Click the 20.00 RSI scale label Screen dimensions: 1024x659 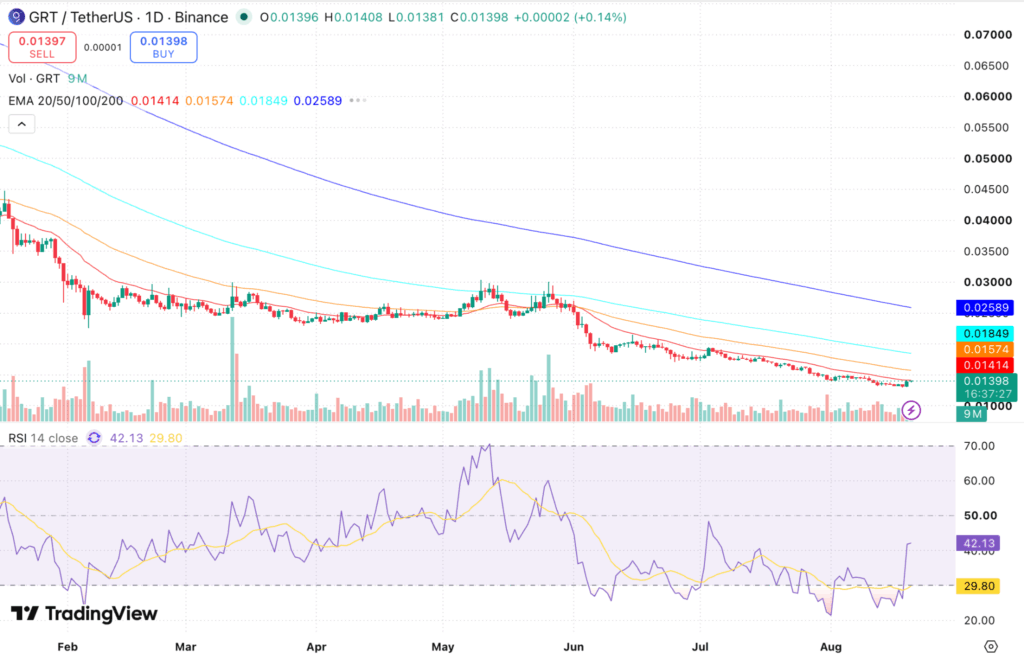(x=980, y=620)
